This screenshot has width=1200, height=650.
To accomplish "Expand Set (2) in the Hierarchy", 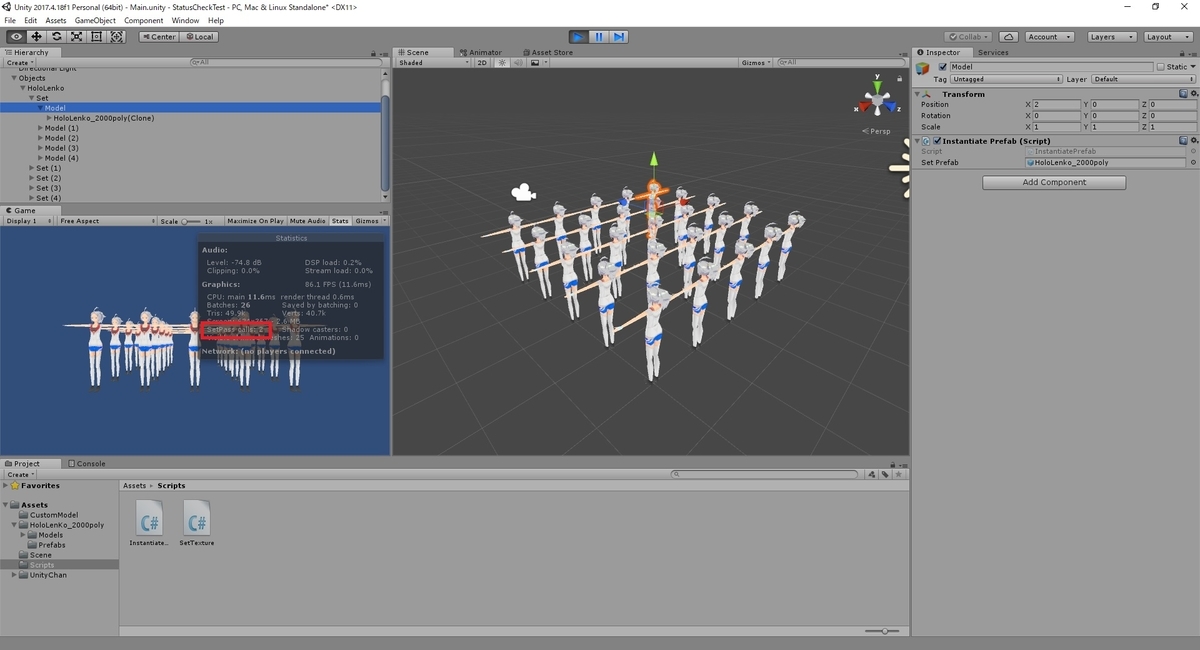I will 32,178.
